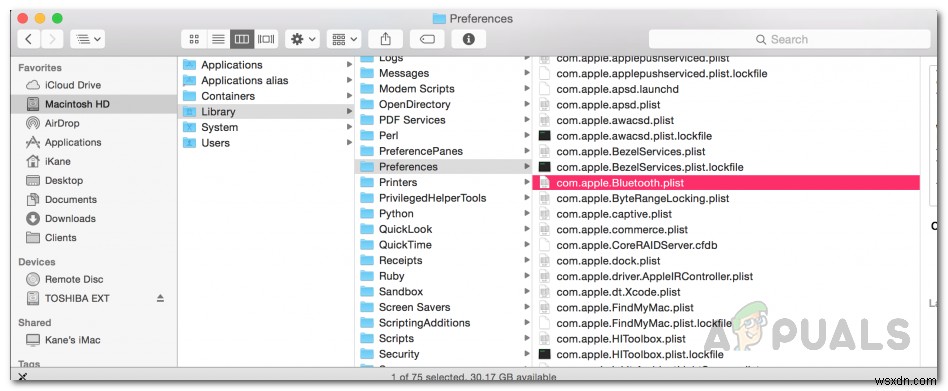Select Macintosh HD in sidebar
The width and height of the screenshot is (948, 391).
(93, 104)
